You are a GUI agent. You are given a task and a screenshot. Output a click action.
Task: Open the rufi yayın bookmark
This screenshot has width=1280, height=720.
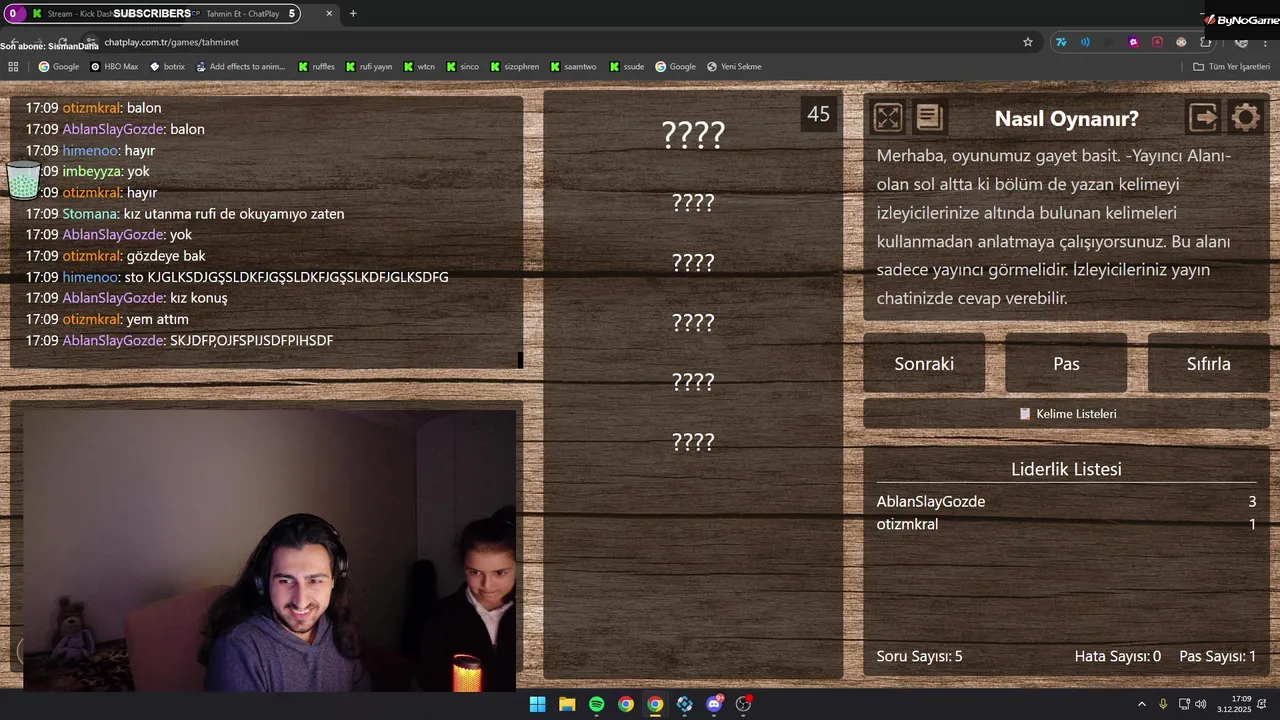click(x=369, y=67)
